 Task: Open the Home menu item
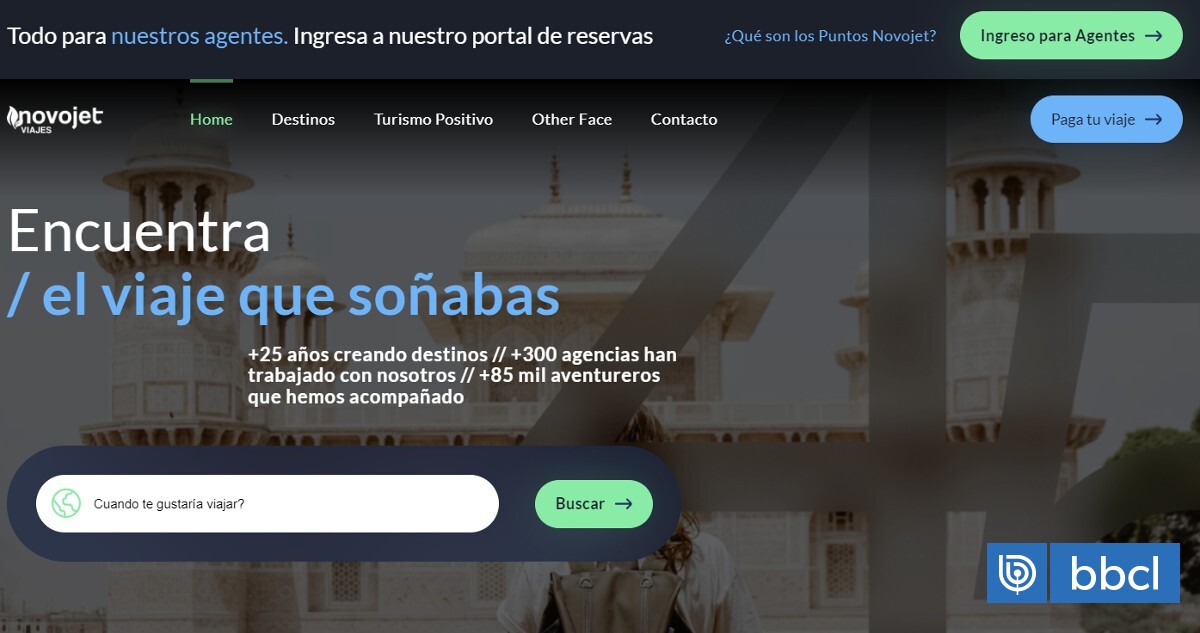coord(211,119)
